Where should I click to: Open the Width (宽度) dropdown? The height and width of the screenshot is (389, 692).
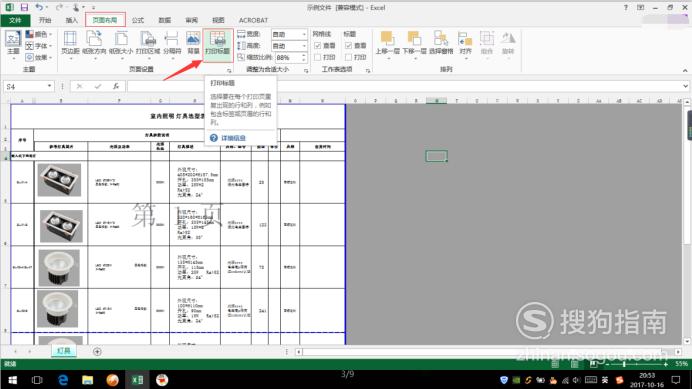click(x=304, y=34)
